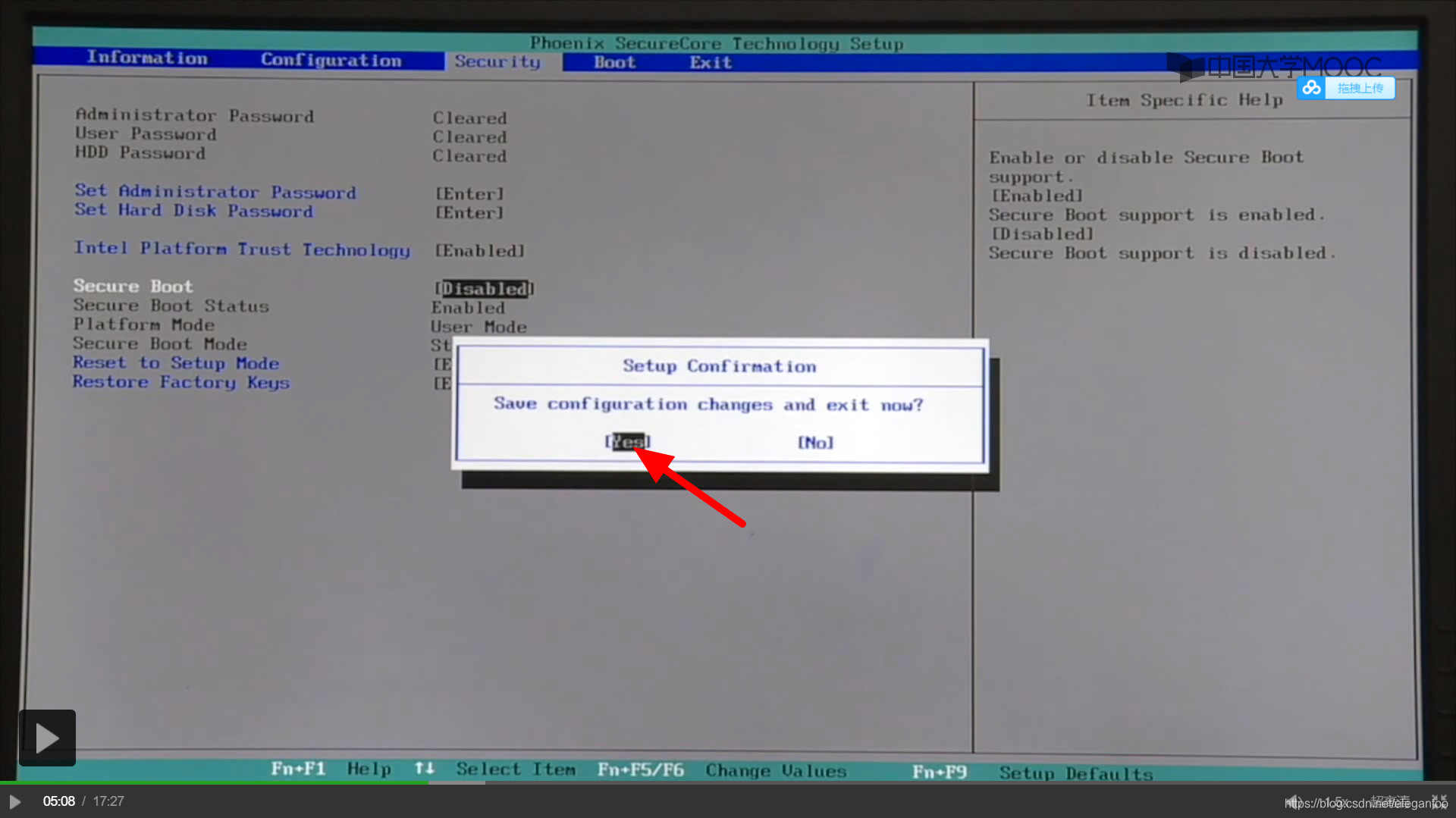1456x818 pixels.
Task: Click the 17:27 total duration display
Action: pos(108,801)
